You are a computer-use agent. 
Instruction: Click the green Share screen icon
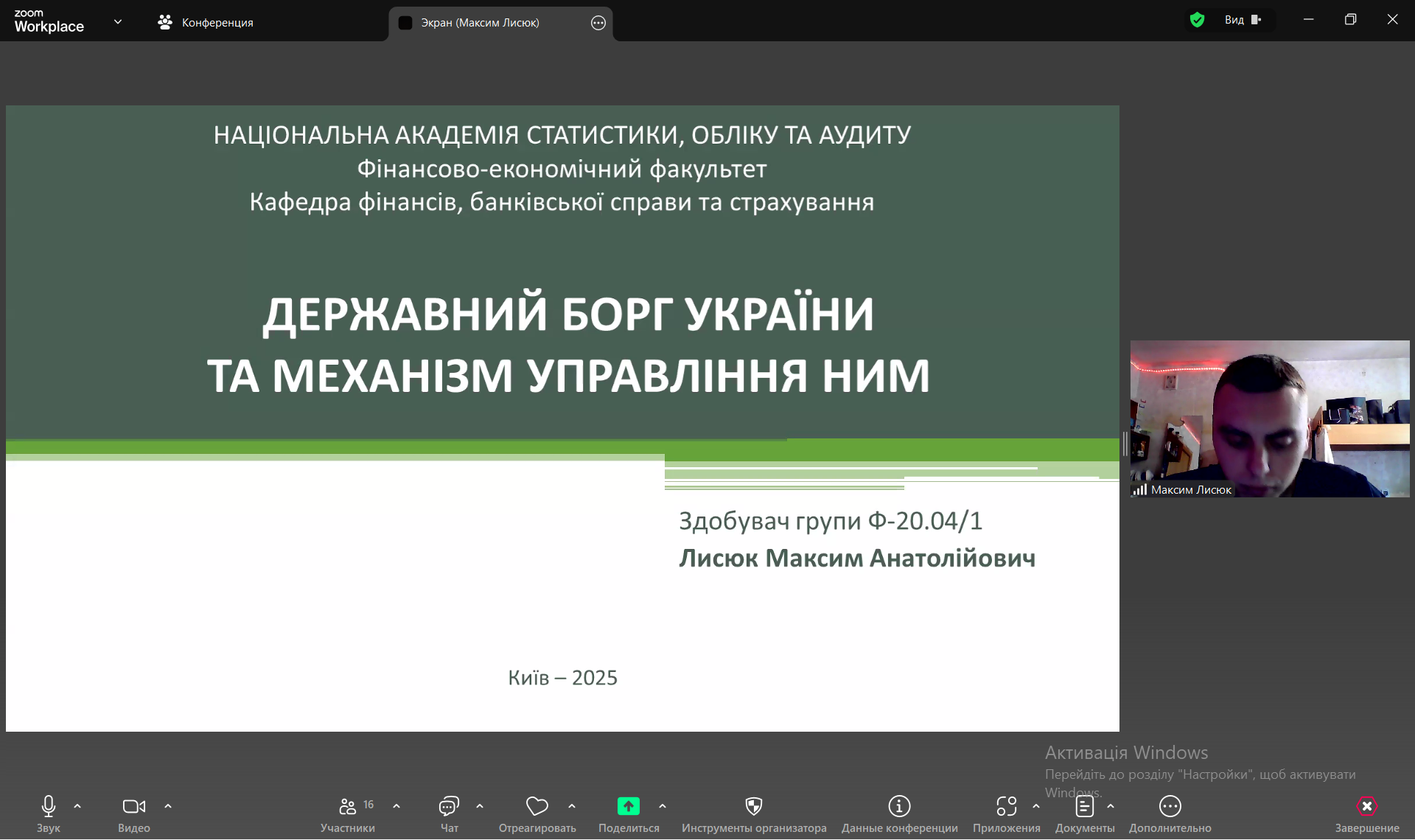click(628, 807)
